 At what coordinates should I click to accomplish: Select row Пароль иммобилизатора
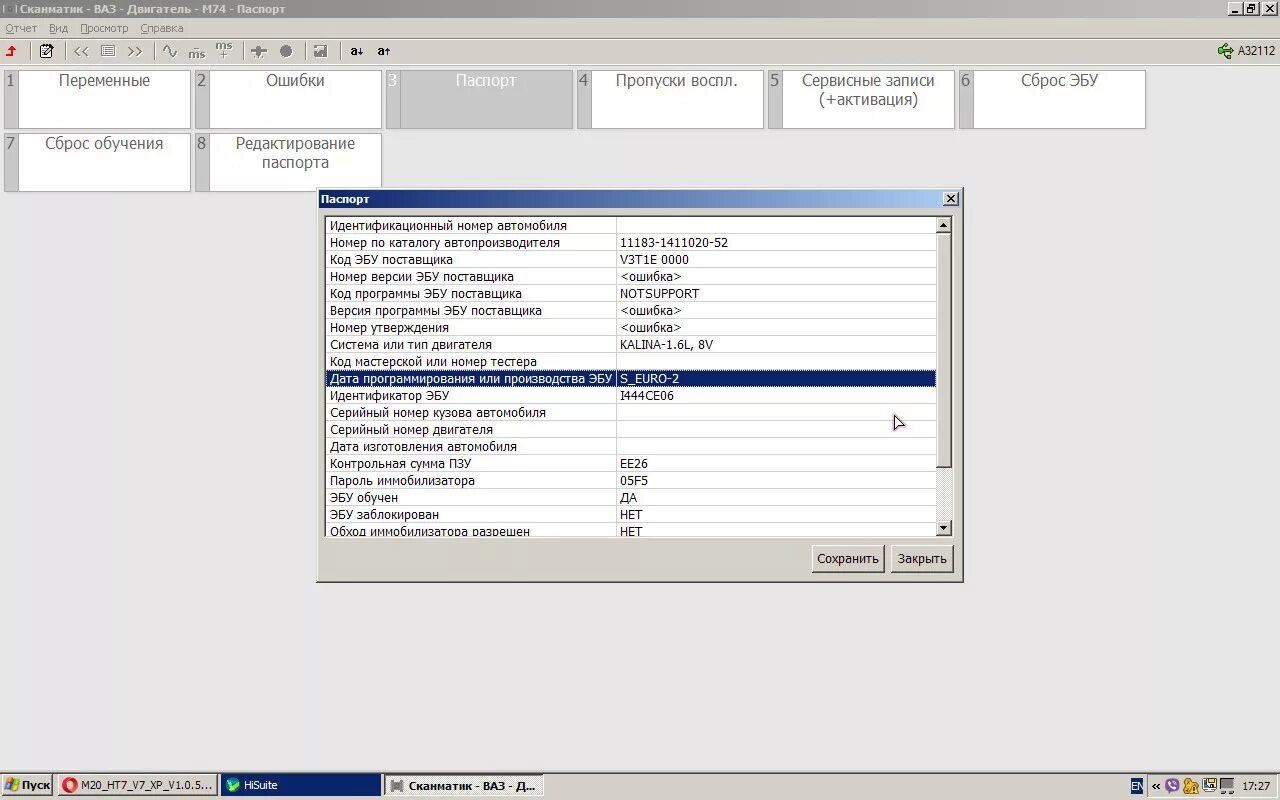tap(631, 481)
